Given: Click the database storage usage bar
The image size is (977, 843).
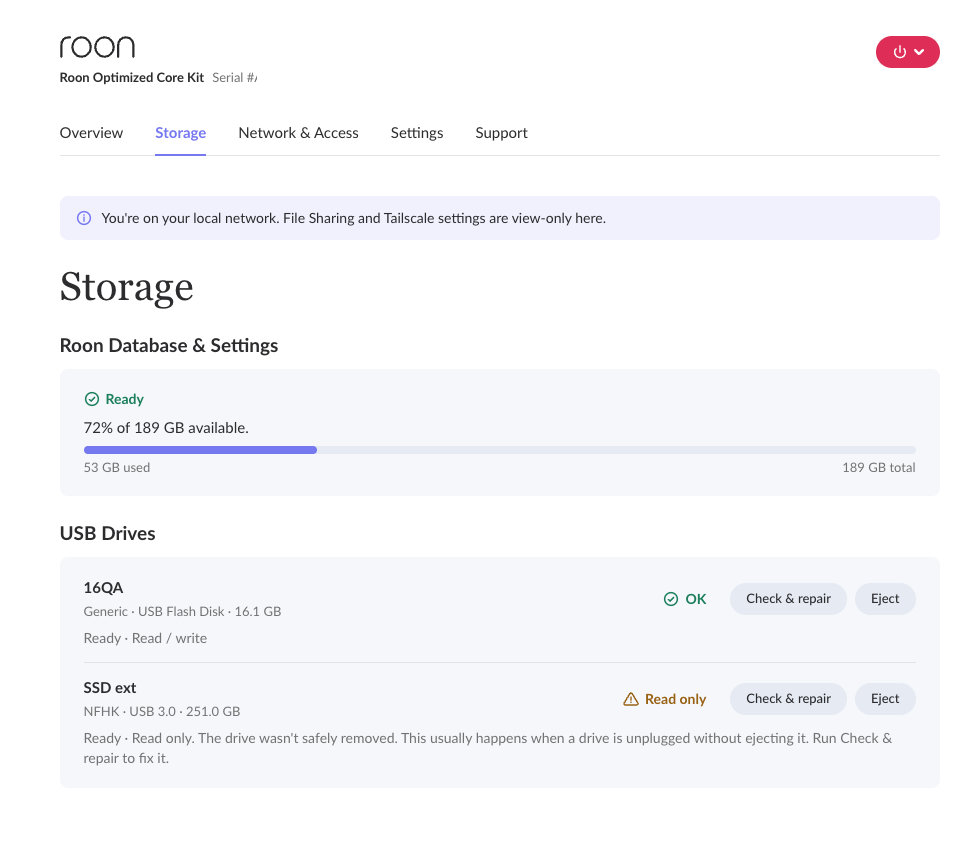Looking at the screenshot, I should (x=500, y=450).
